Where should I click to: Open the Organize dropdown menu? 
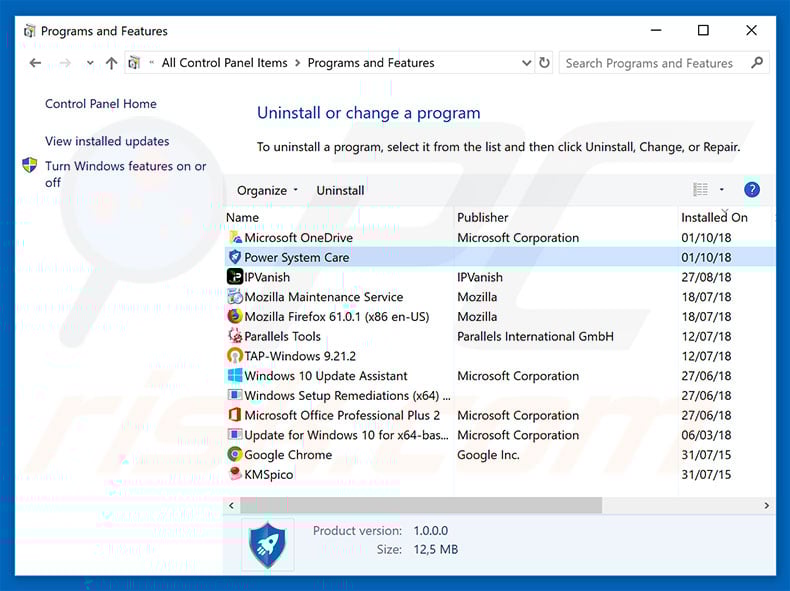point(268,190)
